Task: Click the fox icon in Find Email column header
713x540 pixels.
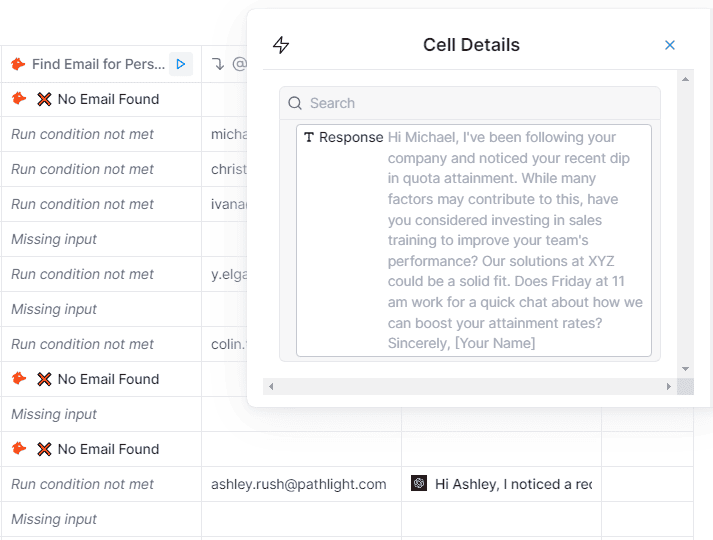Action: pos(18,64)
